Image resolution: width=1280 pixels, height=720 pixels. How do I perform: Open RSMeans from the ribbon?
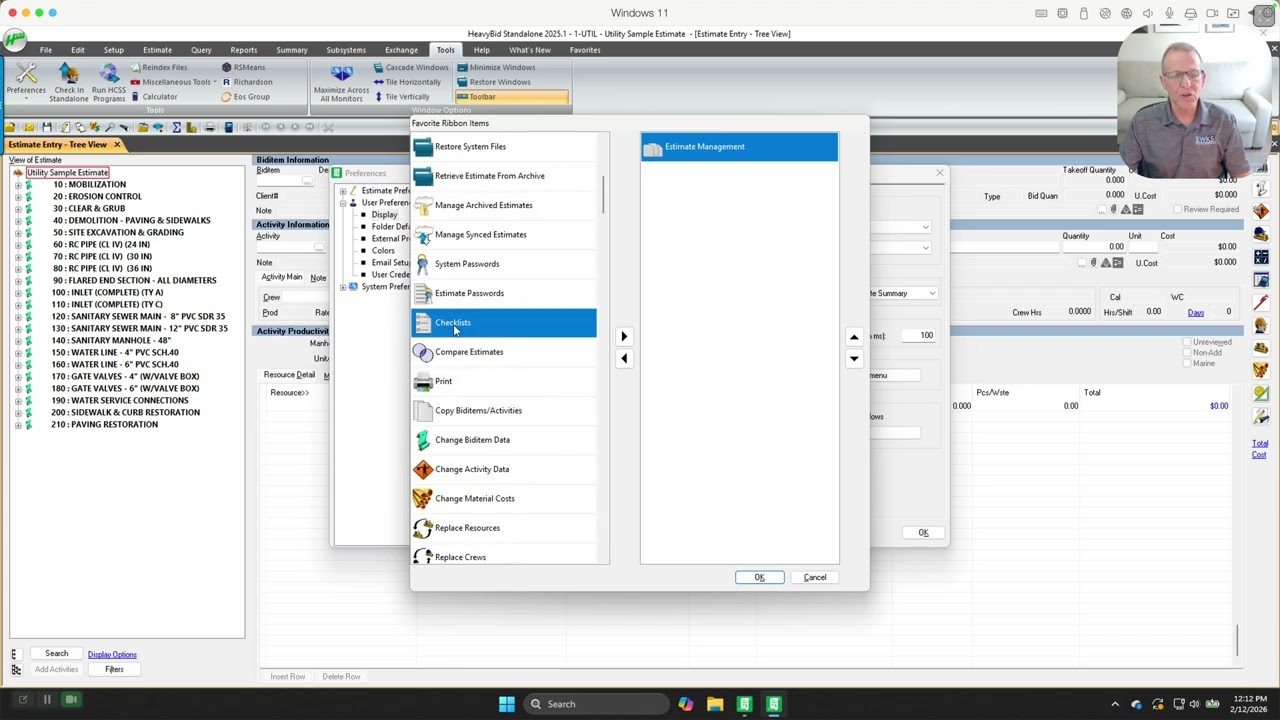click(243, 67)
